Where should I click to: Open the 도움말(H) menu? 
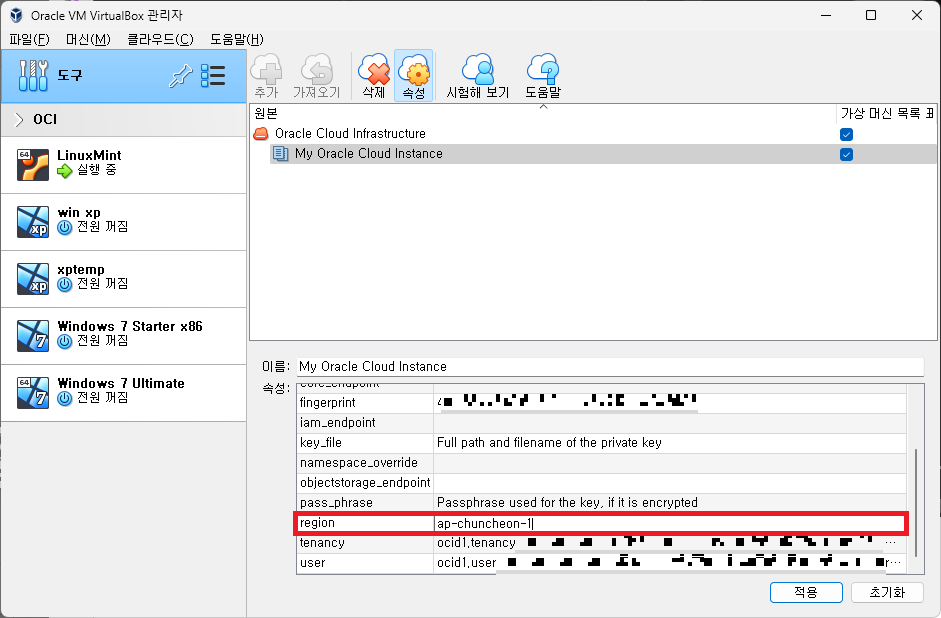237,39
